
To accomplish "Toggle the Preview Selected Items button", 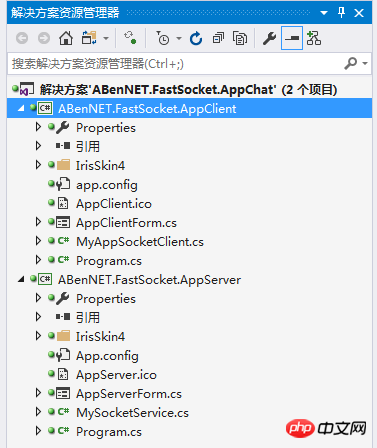I will coord(292,38).
